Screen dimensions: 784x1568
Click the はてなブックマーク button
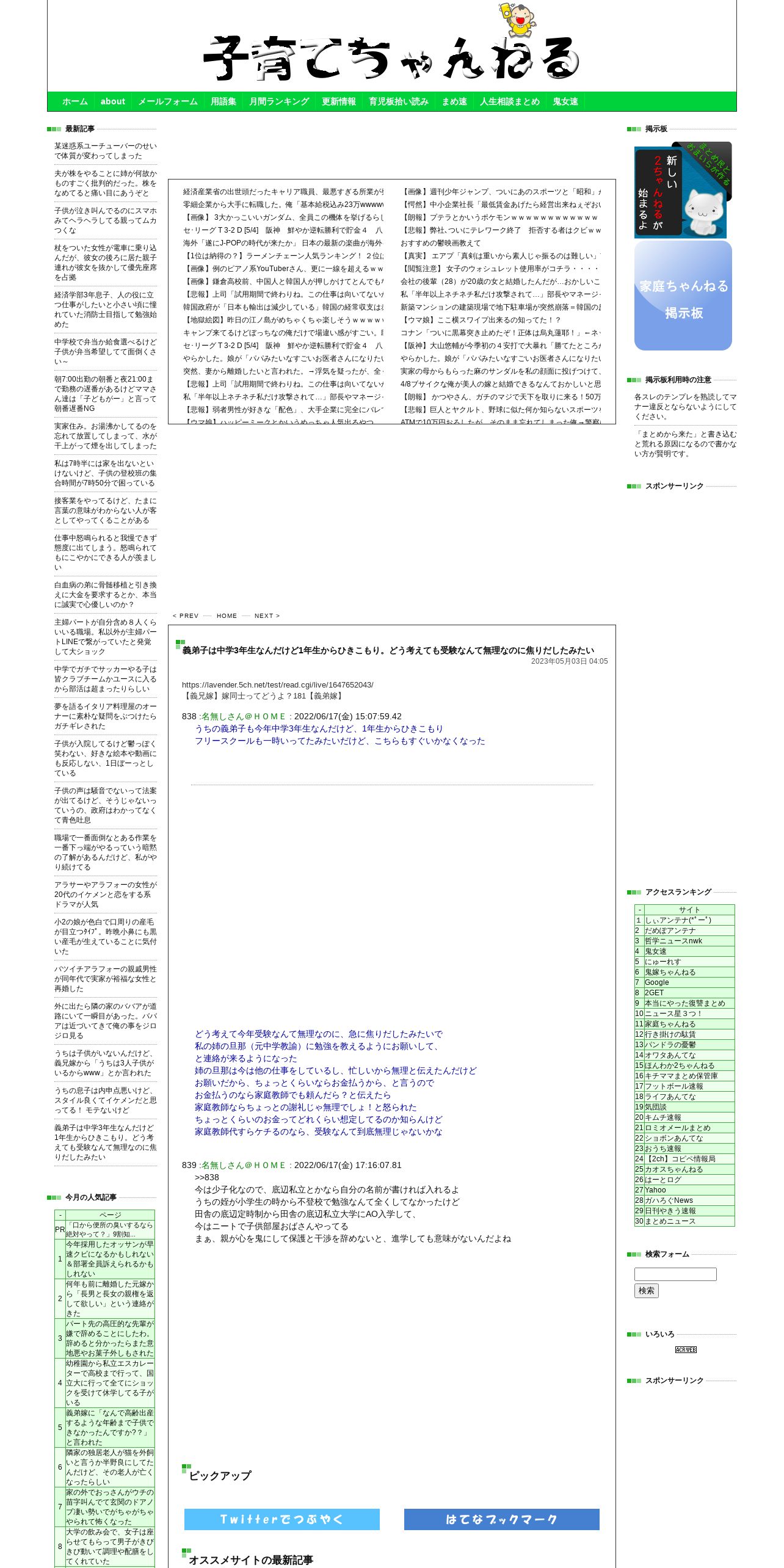[502, 1519]
